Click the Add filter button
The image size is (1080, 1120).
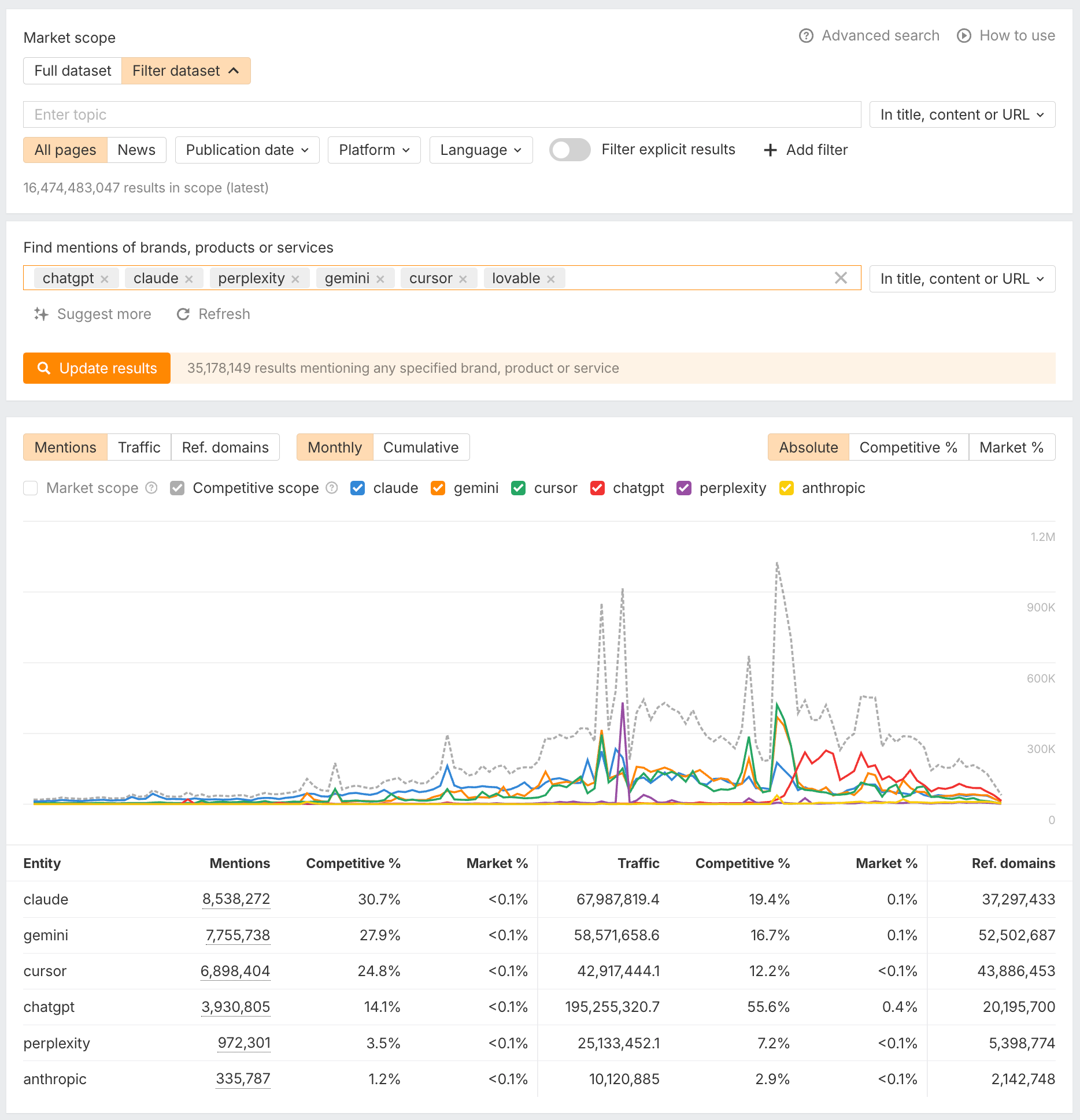click(x=805, y=150)
